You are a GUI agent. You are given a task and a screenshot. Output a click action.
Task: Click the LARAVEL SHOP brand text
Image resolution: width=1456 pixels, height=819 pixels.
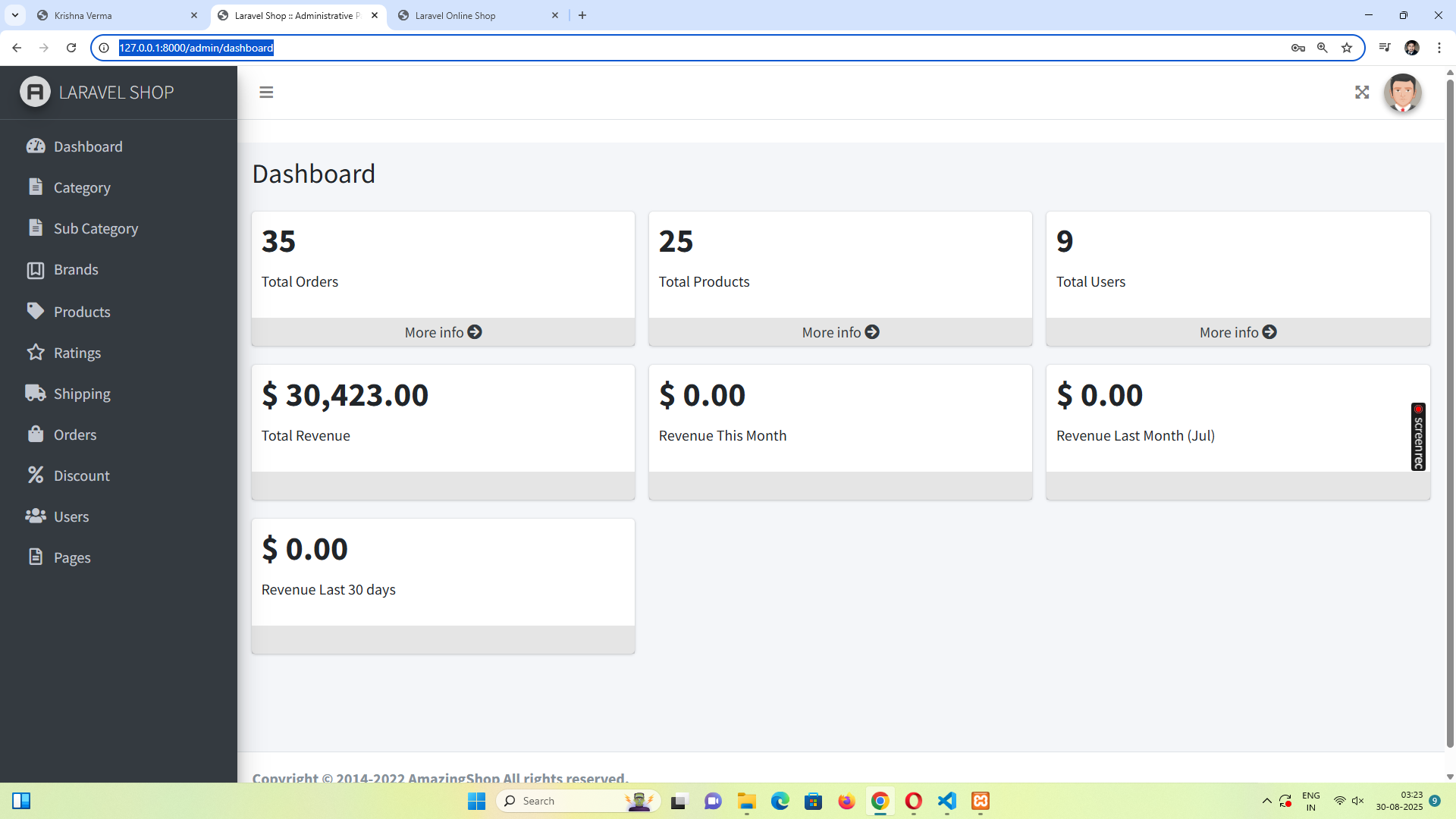pos(116,93)
